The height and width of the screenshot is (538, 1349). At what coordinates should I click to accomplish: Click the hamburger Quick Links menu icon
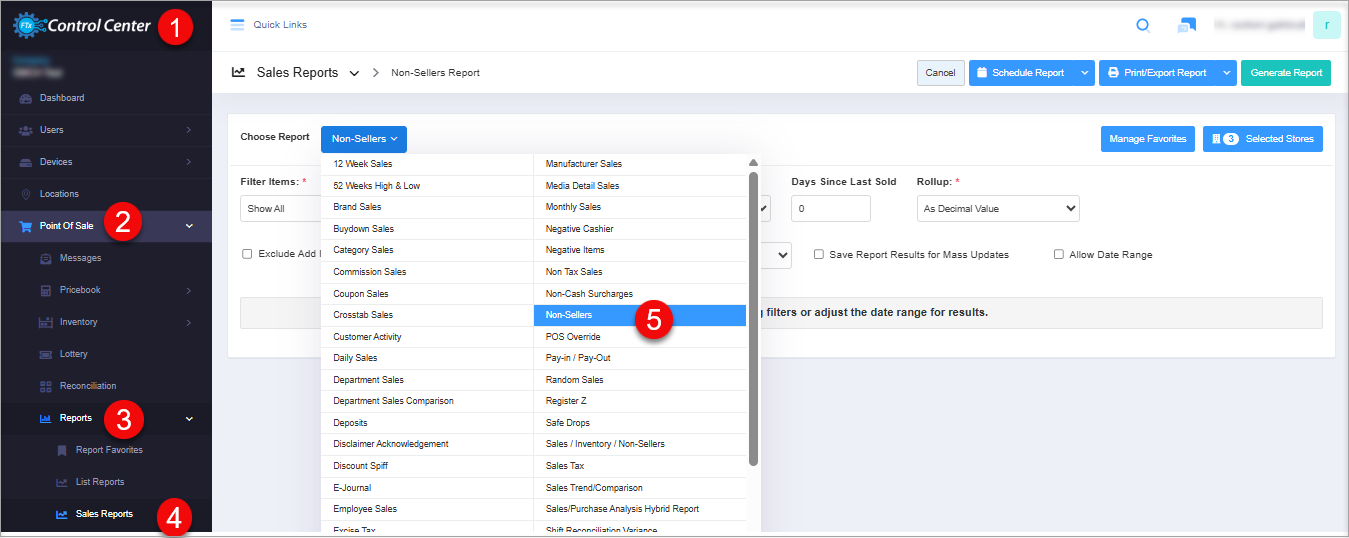coord(237,25)
